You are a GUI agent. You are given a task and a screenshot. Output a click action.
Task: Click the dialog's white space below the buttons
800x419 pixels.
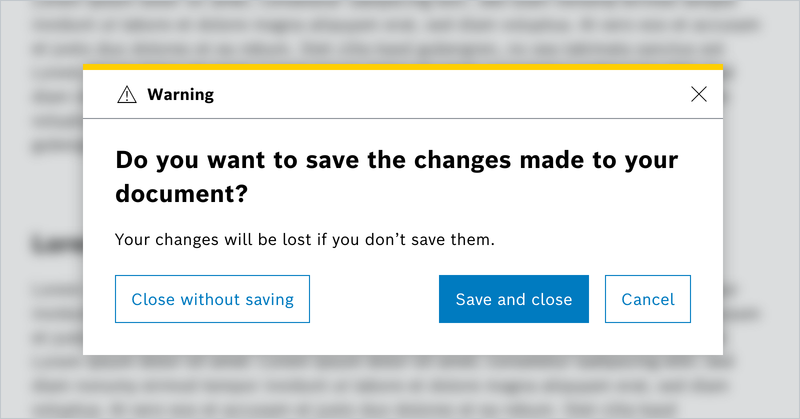402,339
